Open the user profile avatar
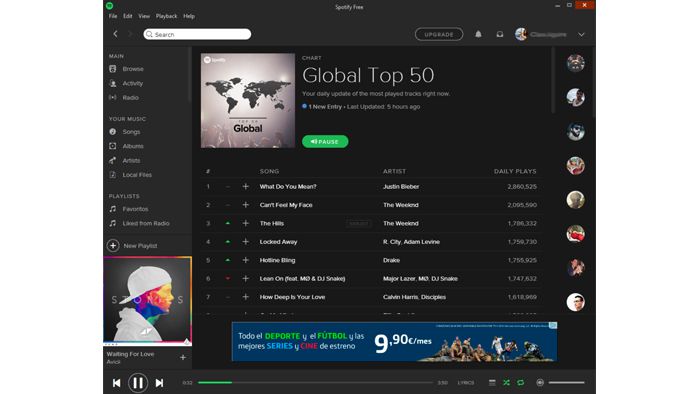This screenshot has height=394, width=700. coord(521,34)
